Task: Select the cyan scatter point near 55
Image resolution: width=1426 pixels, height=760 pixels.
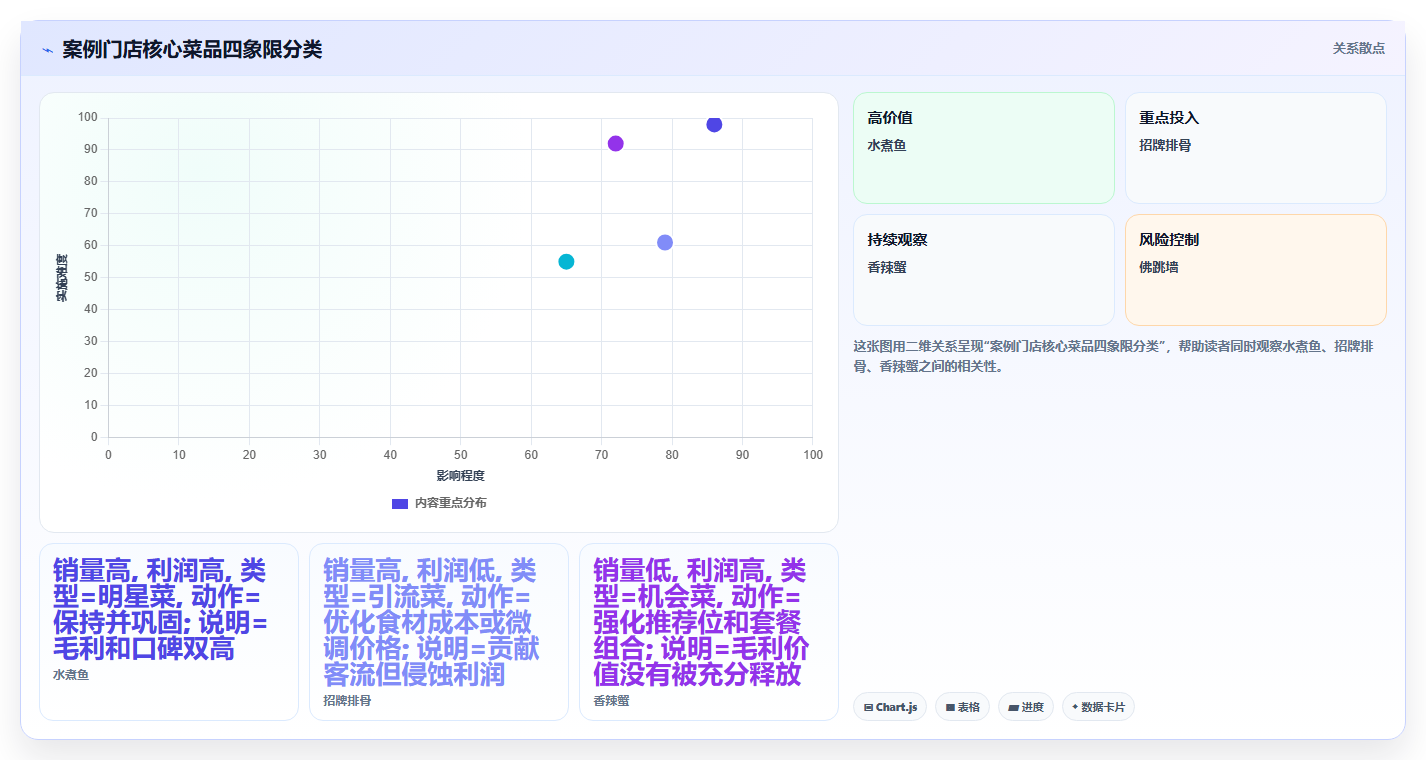Action: (x=566, y=261)
